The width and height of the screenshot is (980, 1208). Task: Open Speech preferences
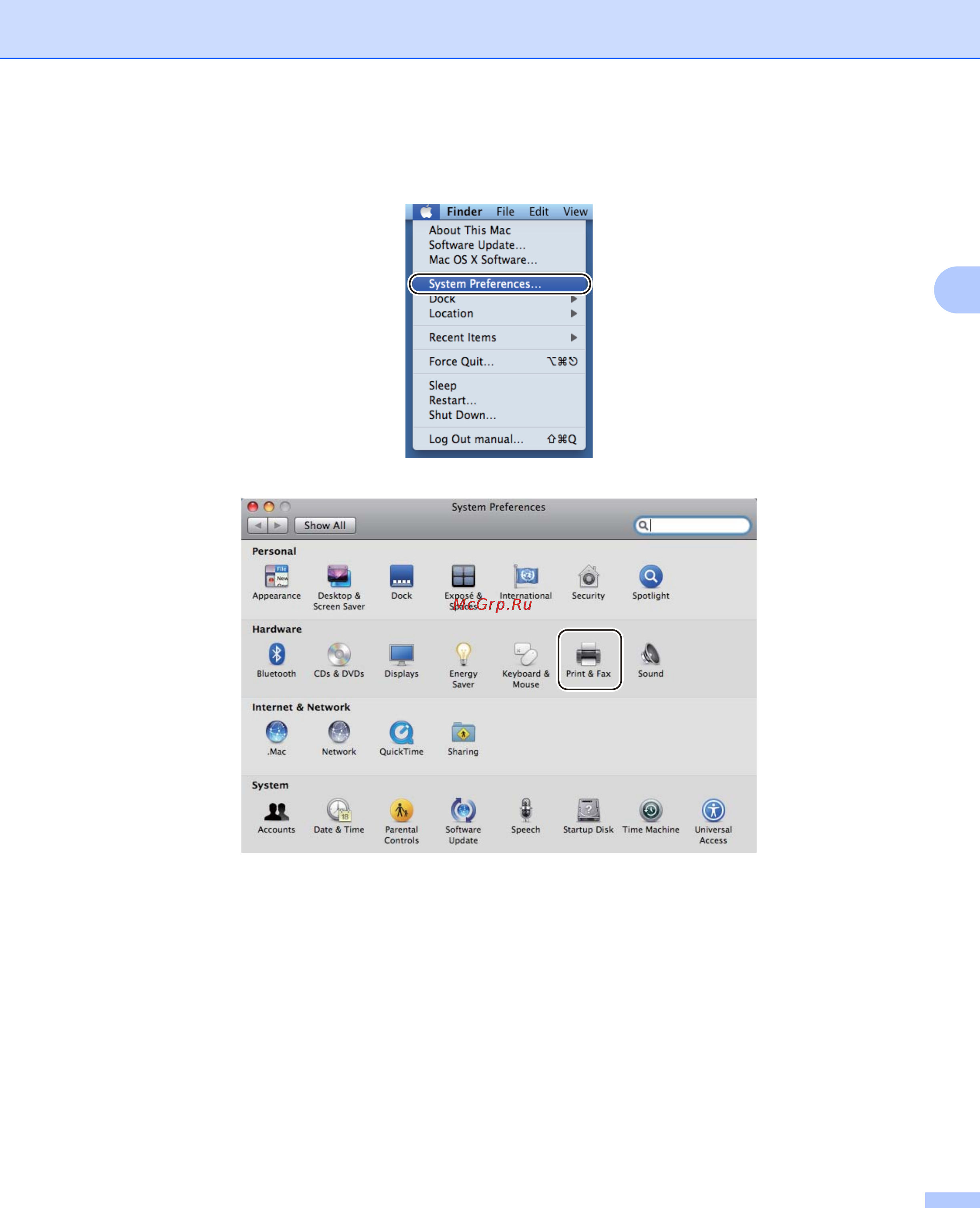click(526, 816)
